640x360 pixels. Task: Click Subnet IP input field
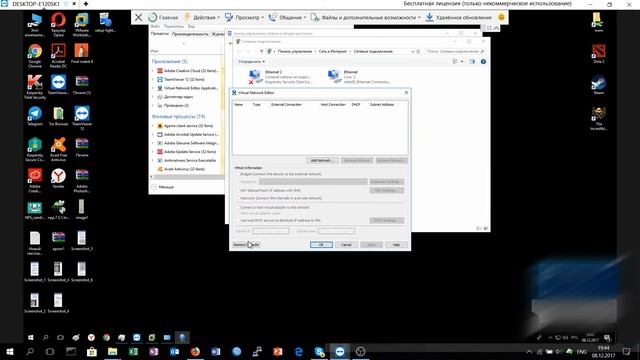(271, 231)
